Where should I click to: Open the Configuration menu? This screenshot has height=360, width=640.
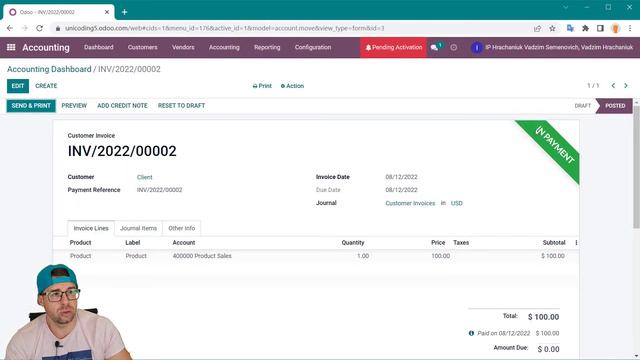[313, 47]
